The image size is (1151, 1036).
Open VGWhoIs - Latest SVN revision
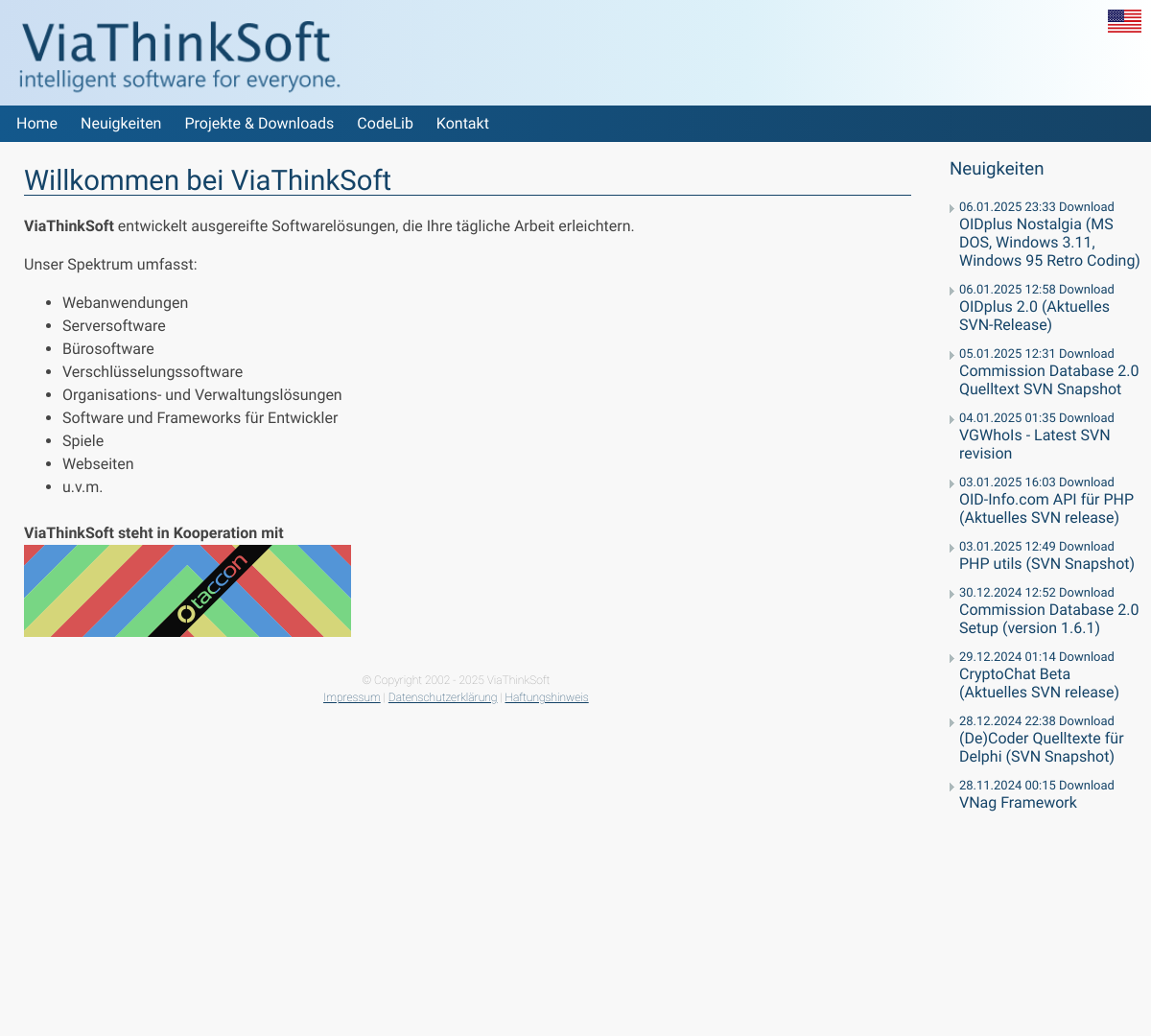[1034, 444]
